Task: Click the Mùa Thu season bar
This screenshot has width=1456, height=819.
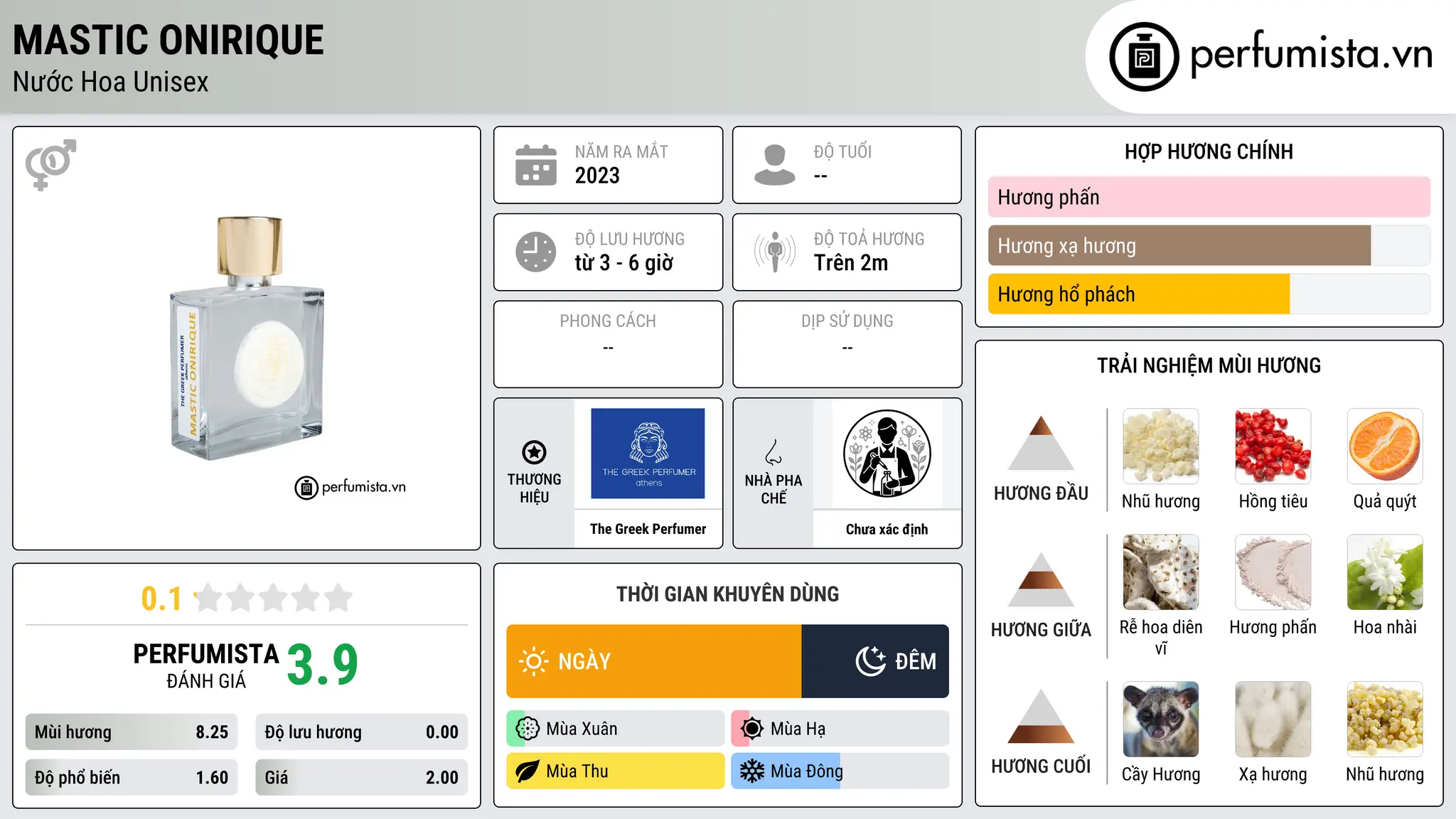Action: click(x=616, y=771)
